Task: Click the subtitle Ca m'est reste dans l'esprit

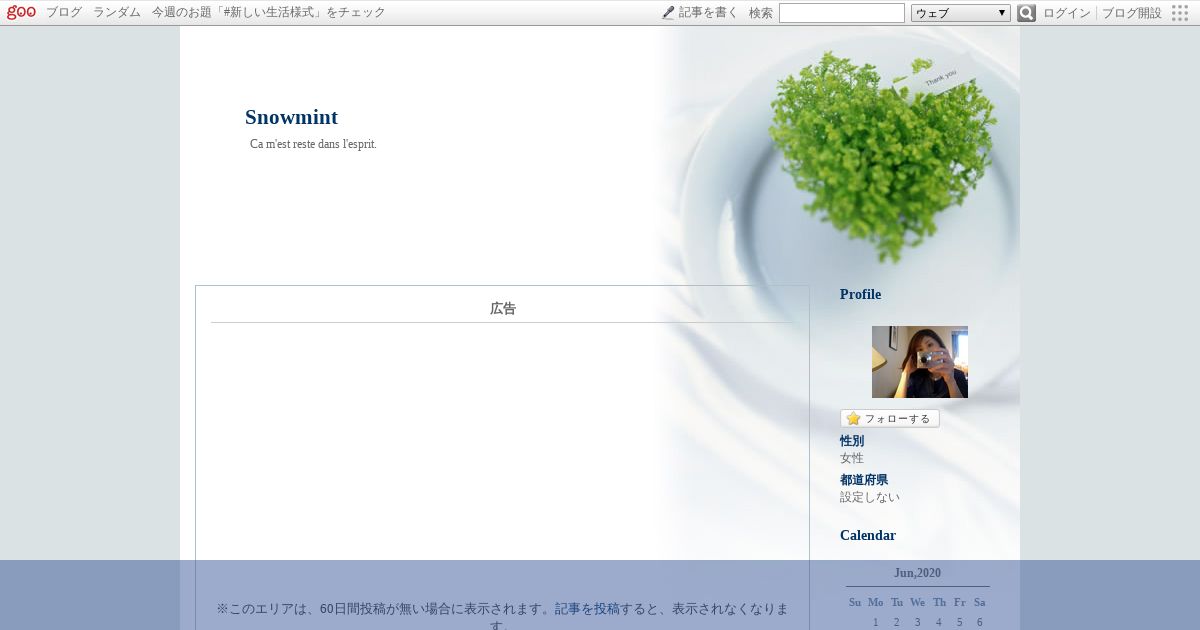Action: 313,144
